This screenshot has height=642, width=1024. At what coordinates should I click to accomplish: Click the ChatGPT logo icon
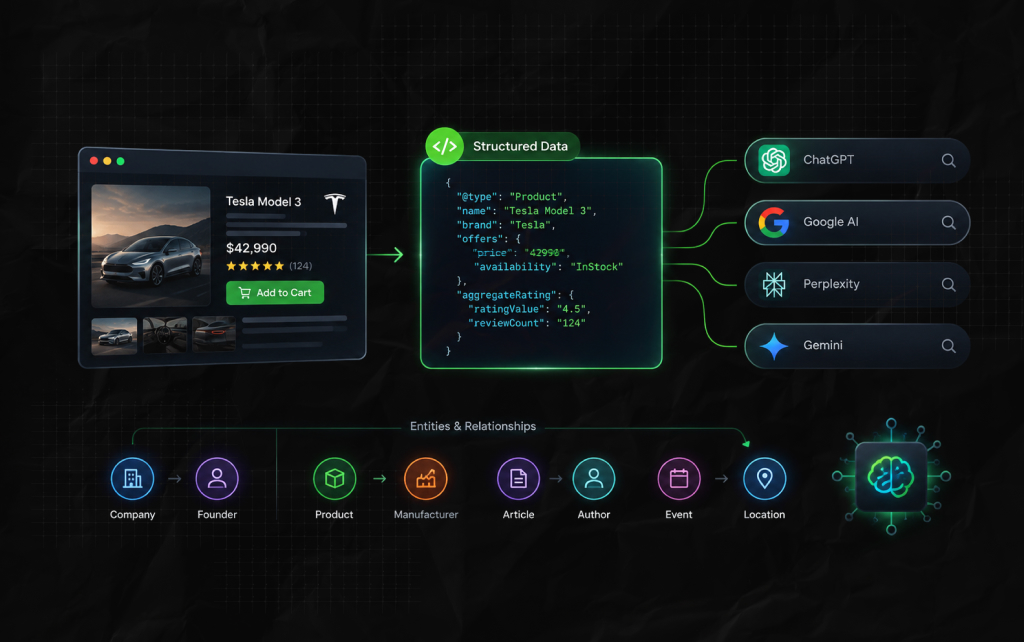(x=774, y=160)
